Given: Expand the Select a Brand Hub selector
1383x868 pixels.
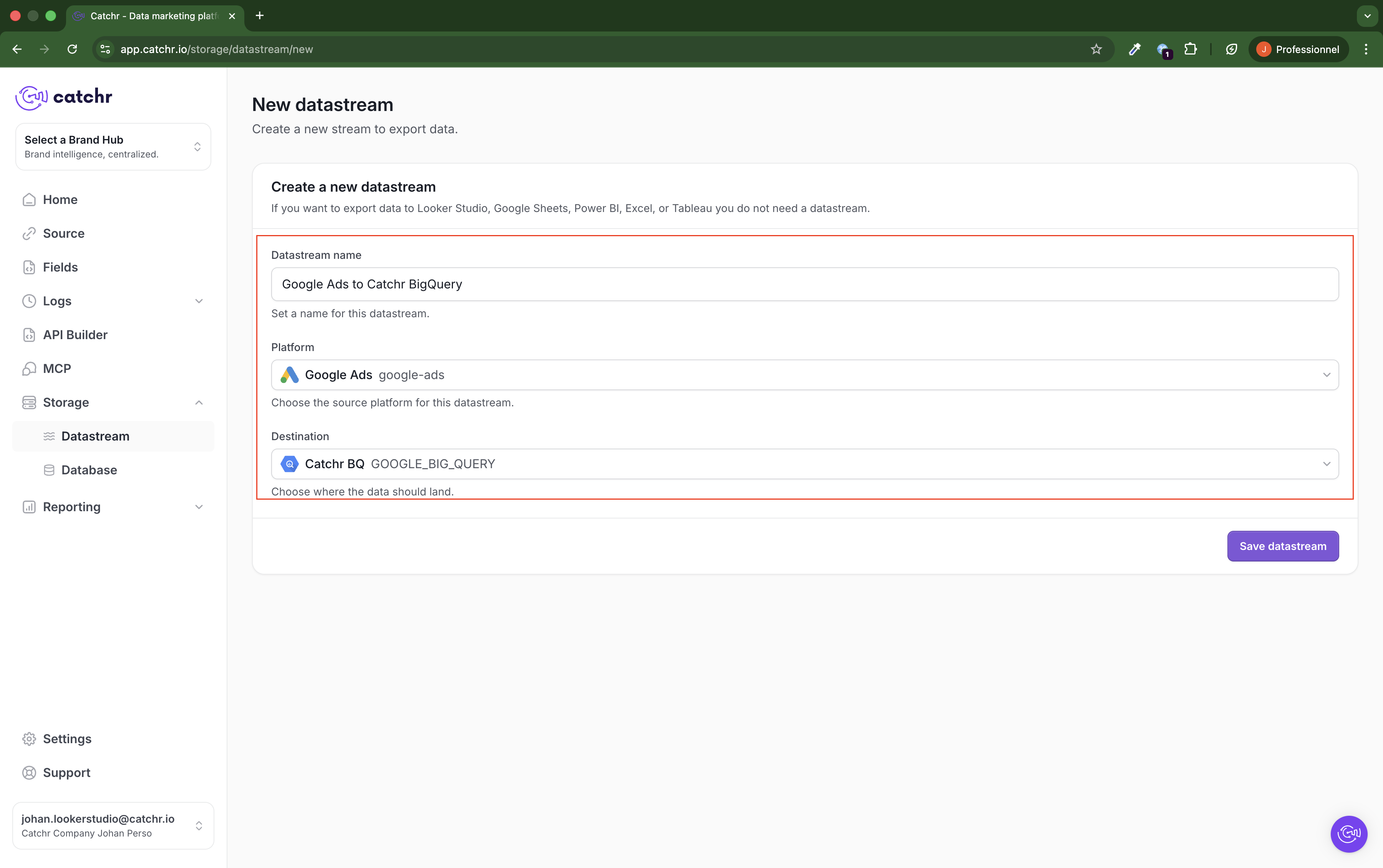Looking at the screenshot, I should (x=113, y=147).
